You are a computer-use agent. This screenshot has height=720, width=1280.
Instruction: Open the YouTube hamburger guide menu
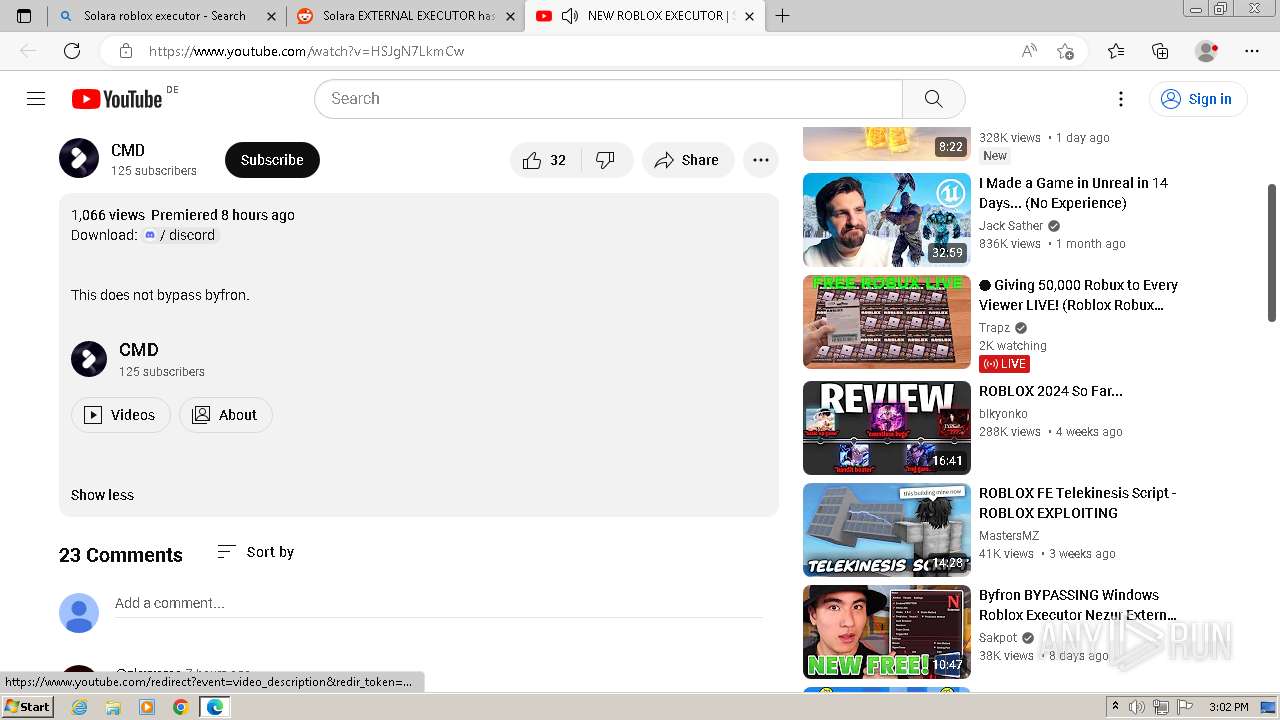pyautogui.click(x=36, y=98)
